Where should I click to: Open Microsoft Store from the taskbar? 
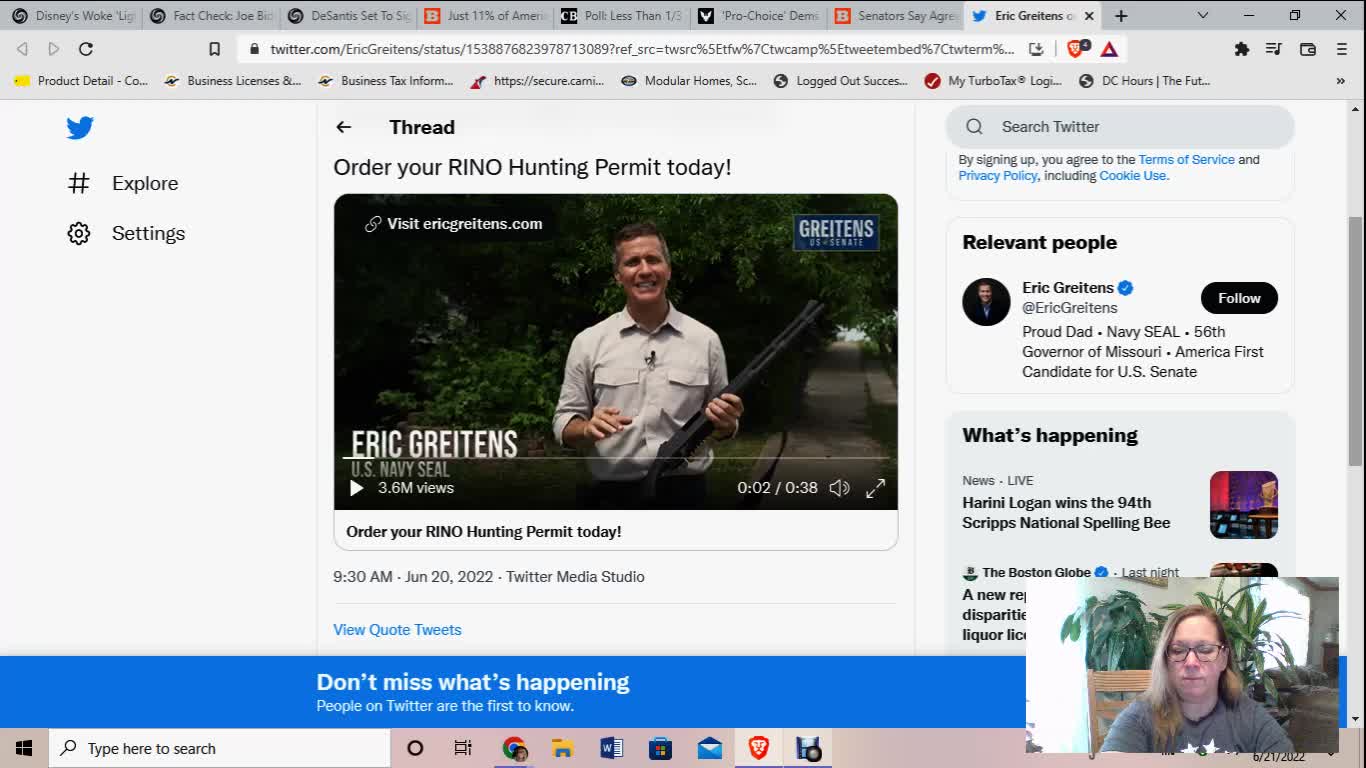[660, 748]
